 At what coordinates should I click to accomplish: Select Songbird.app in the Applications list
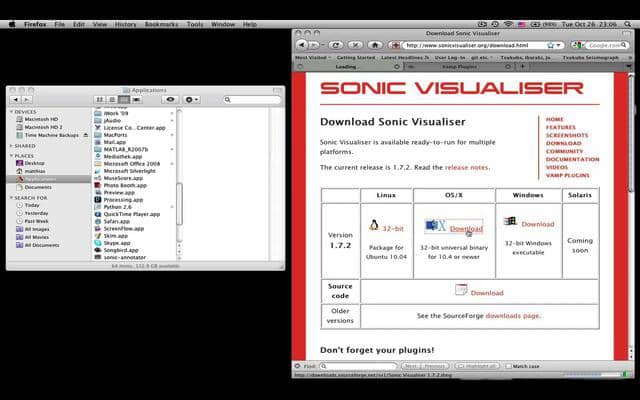tap(121, 250)
